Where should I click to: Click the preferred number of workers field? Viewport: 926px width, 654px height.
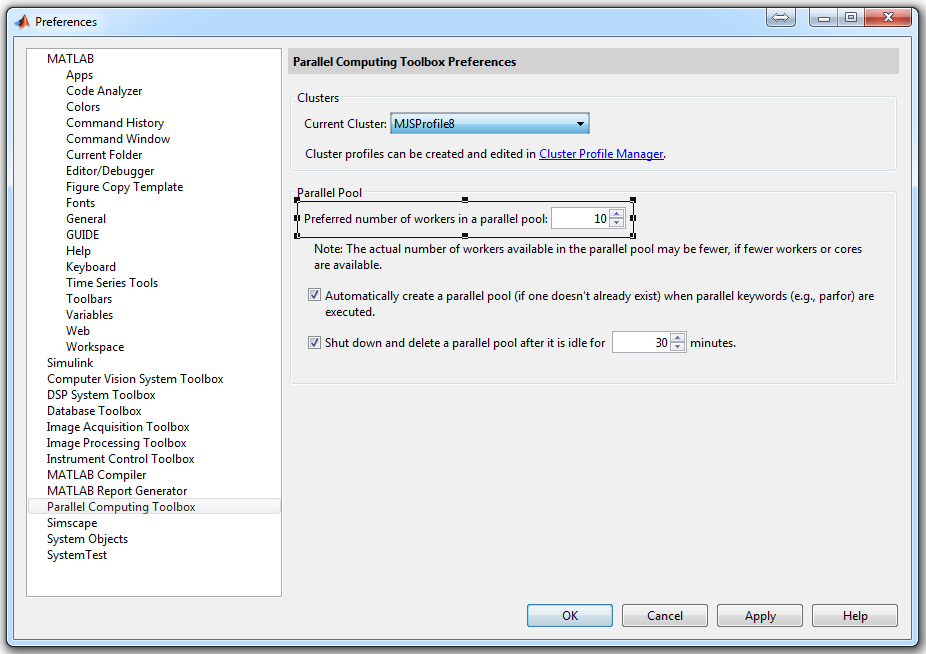point(581,219)
